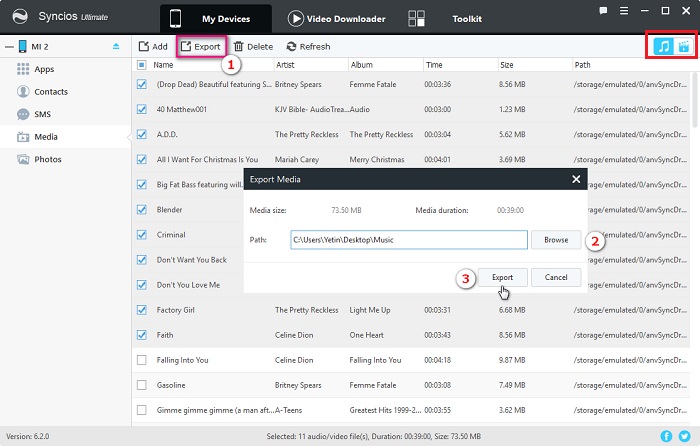Click Browse to choose export folder
The height and width of the screenshot is (446, 700).
[x=556, y=240]
